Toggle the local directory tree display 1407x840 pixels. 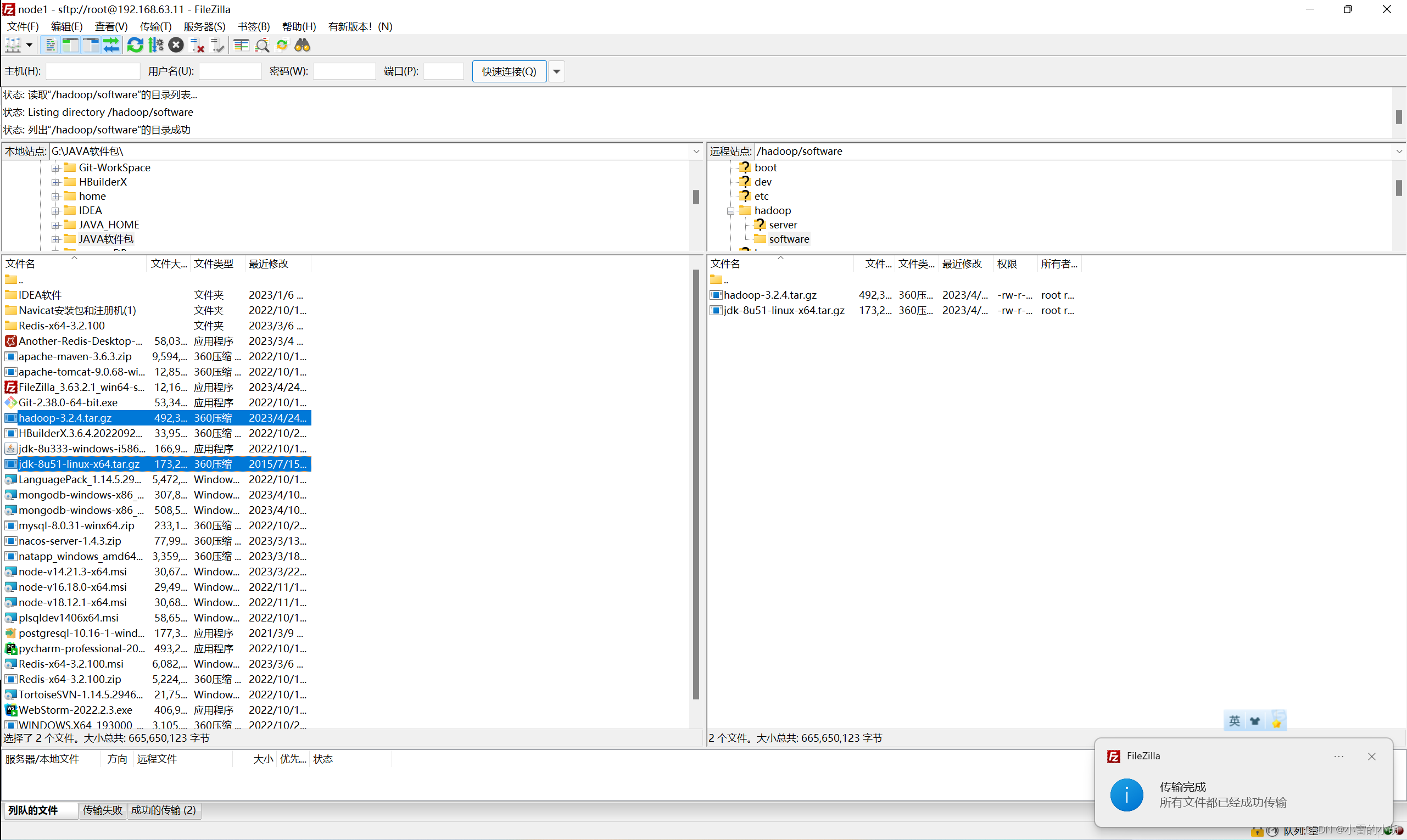click(70, 45)
